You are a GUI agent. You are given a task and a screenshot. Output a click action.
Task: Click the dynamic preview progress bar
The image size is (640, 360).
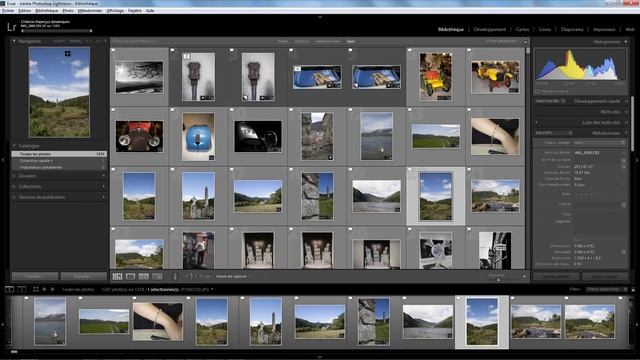[x=57, y=31]
